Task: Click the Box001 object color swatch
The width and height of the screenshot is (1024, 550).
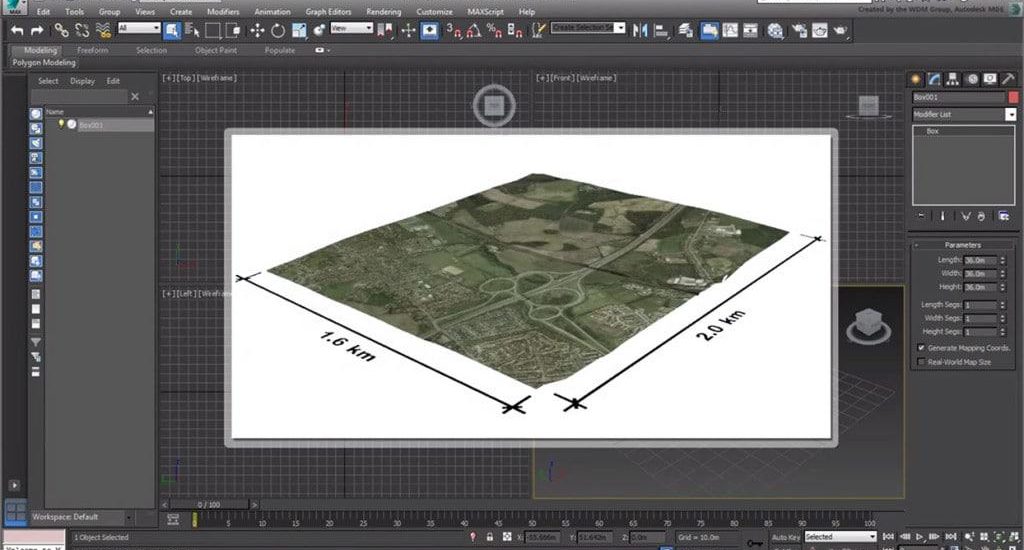Action: point(1013,97)
